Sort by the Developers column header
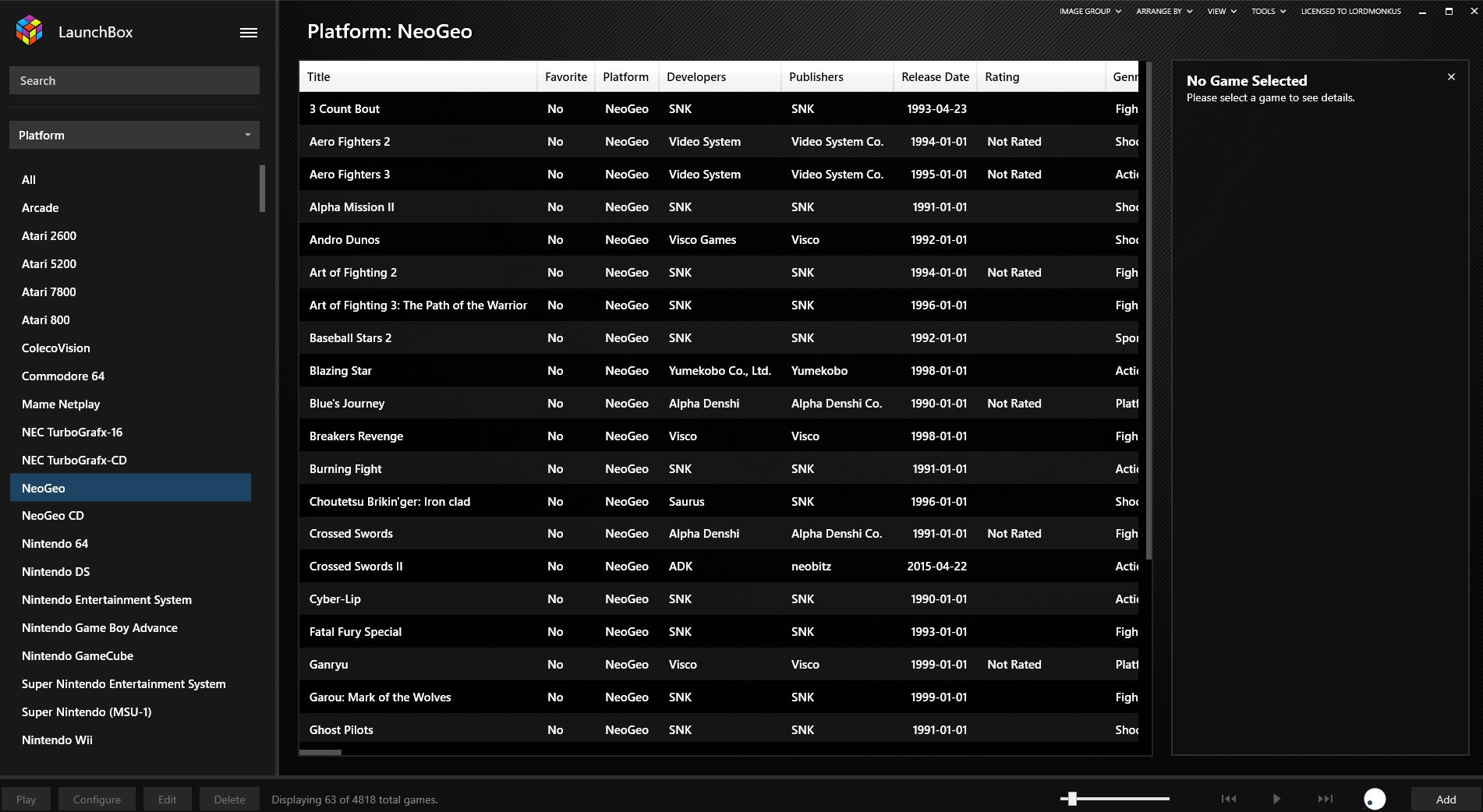This screenshot has height=812, width=1483. click(x=720, y=76)
